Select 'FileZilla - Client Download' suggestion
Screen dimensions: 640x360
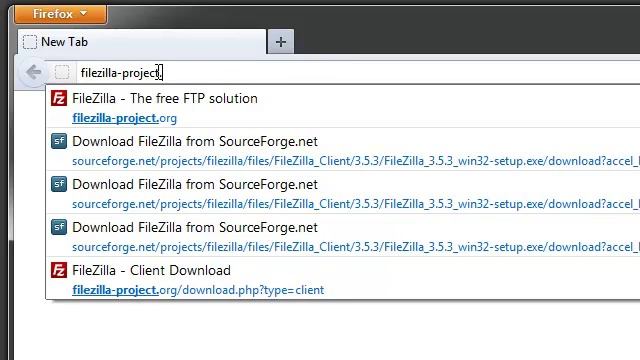click(343, 278)
